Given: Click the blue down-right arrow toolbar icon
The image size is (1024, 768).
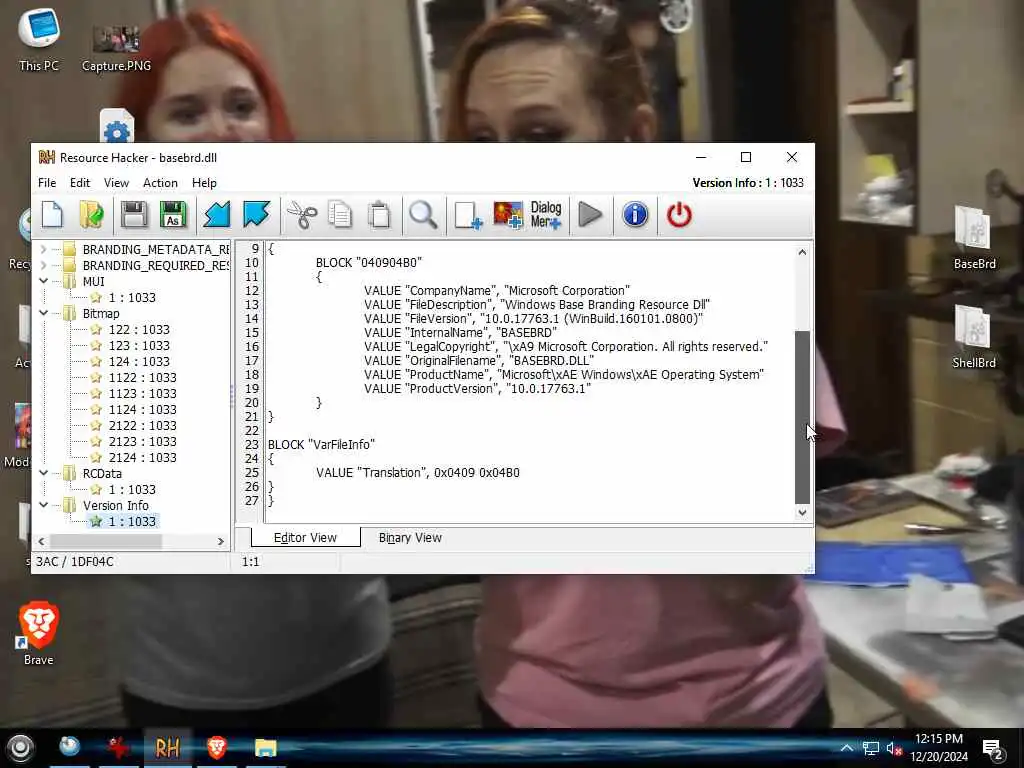Looking at the screenshot, I should (257, 214).
